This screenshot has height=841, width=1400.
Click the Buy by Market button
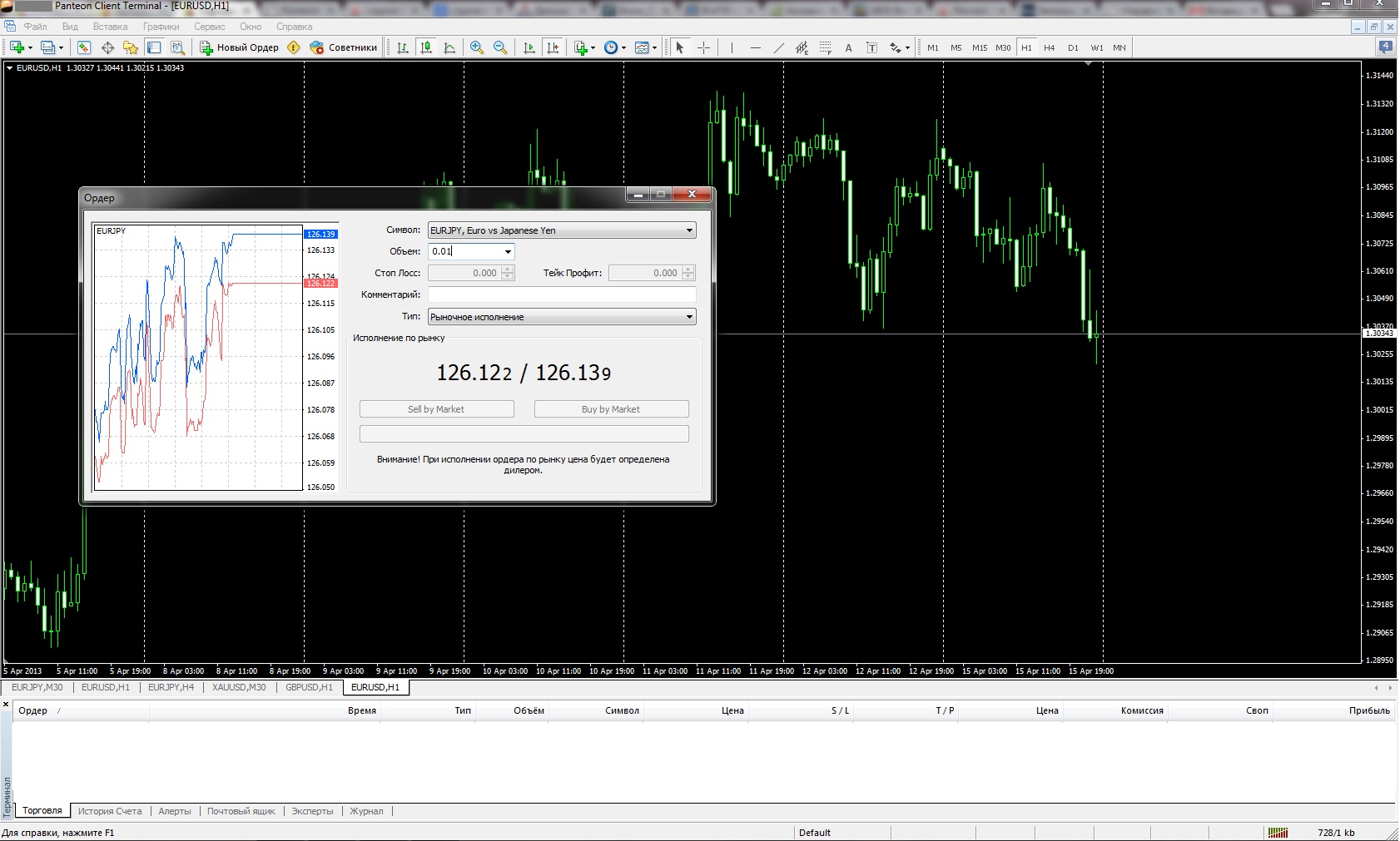pyautogui.click(x=611, y=409)
